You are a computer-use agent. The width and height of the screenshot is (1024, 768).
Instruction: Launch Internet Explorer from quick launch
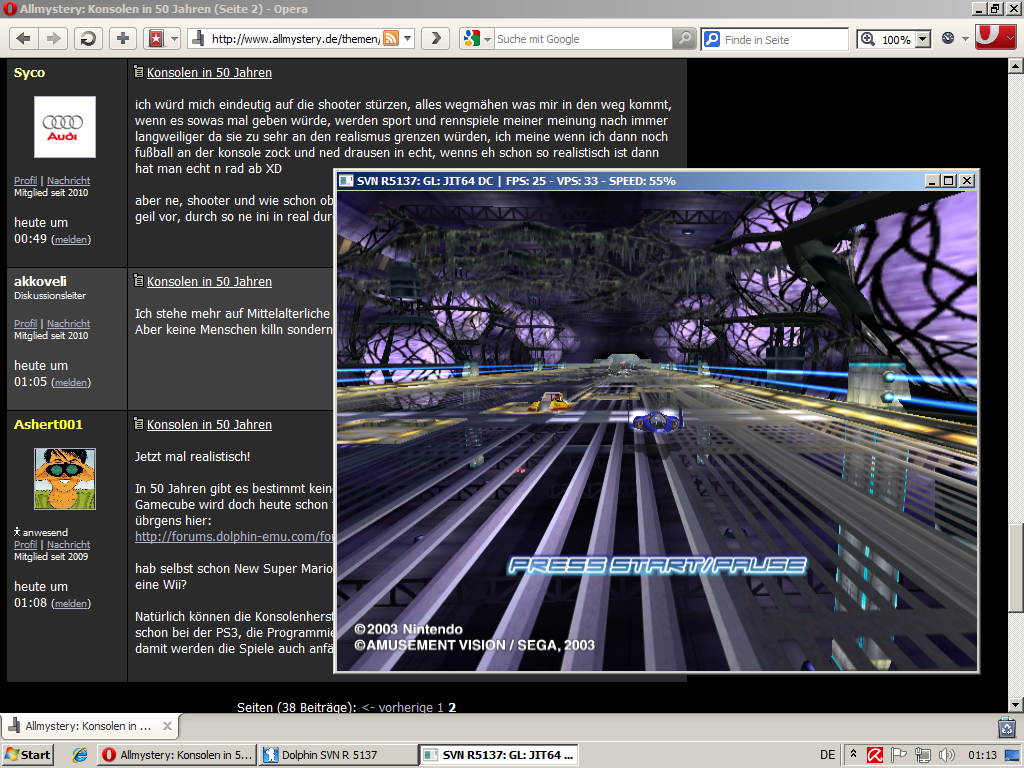(80, 755)
